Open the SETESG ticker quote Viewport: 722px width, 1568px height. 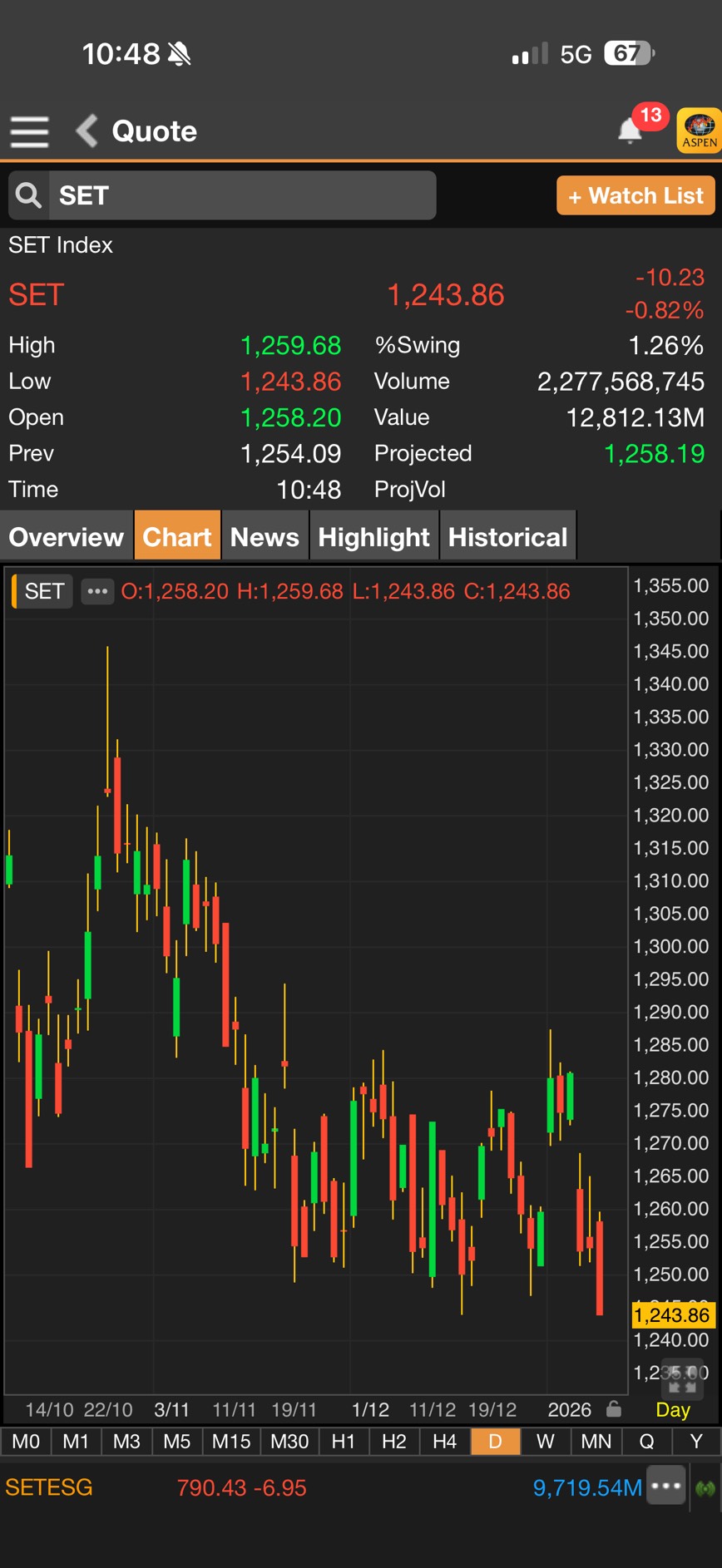[x=50, y=1487]
